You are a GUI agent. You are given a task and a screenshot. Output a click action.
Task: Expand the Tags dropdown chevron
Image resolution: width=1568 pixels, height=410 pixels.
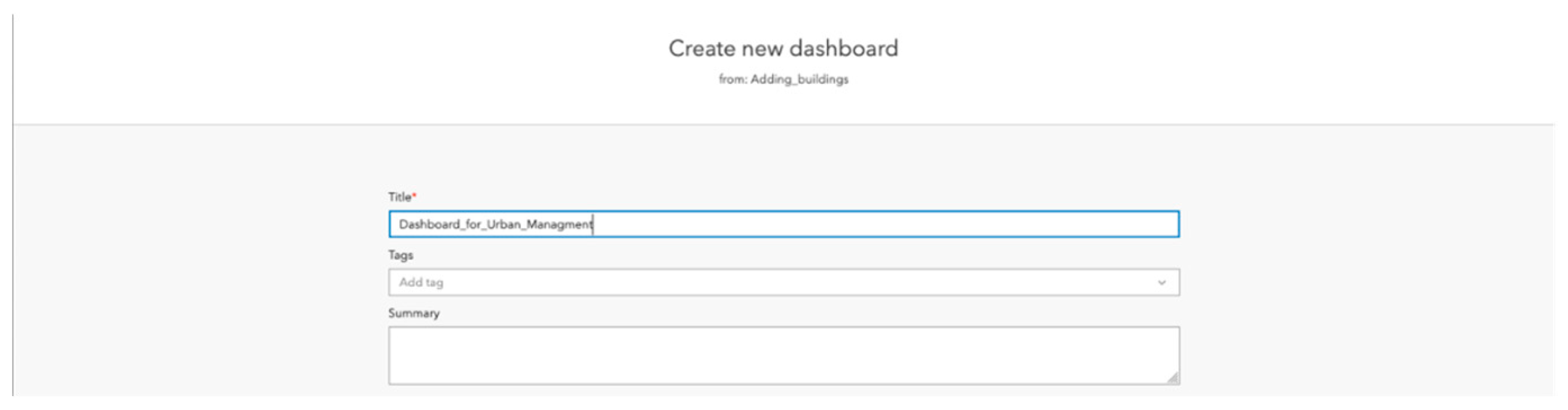pyautogui.click(x=1161, y=283)
